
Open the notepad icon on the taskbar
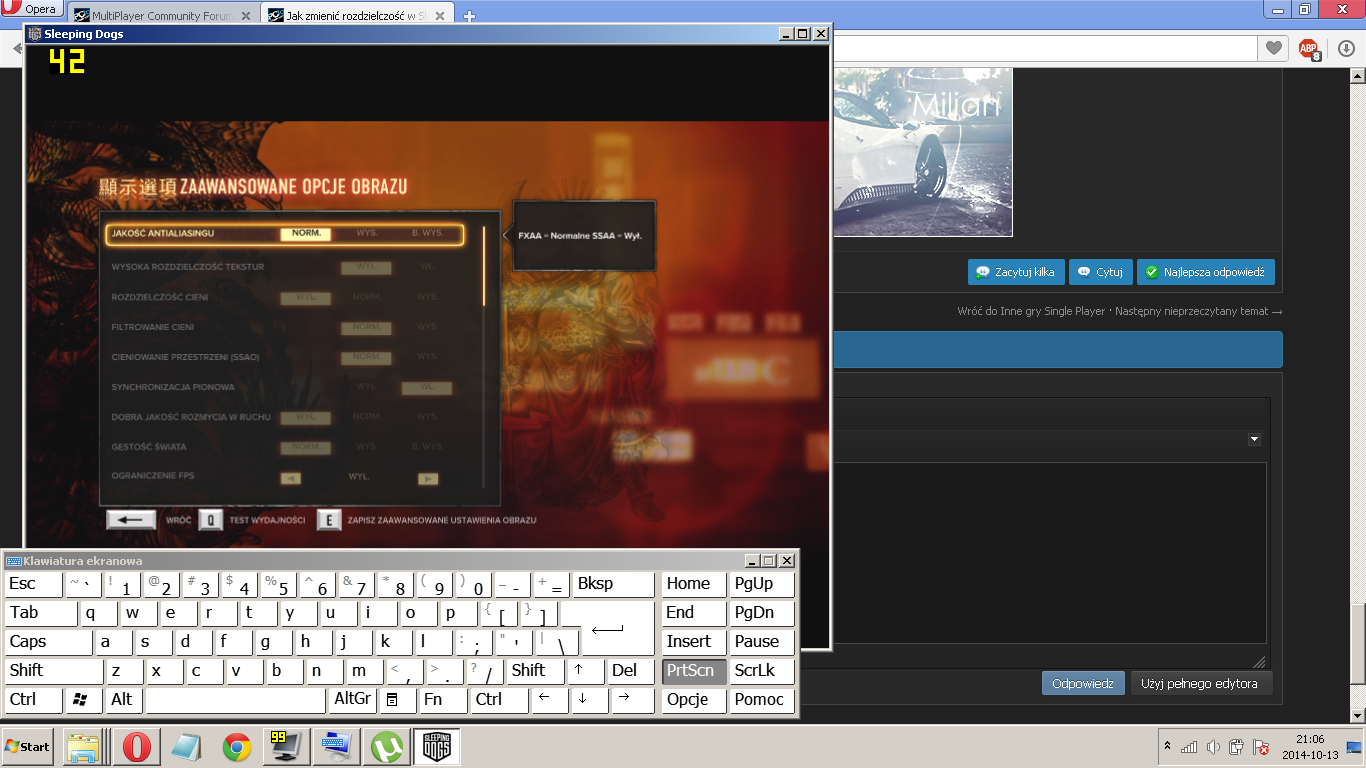click(x=187, y=747)
